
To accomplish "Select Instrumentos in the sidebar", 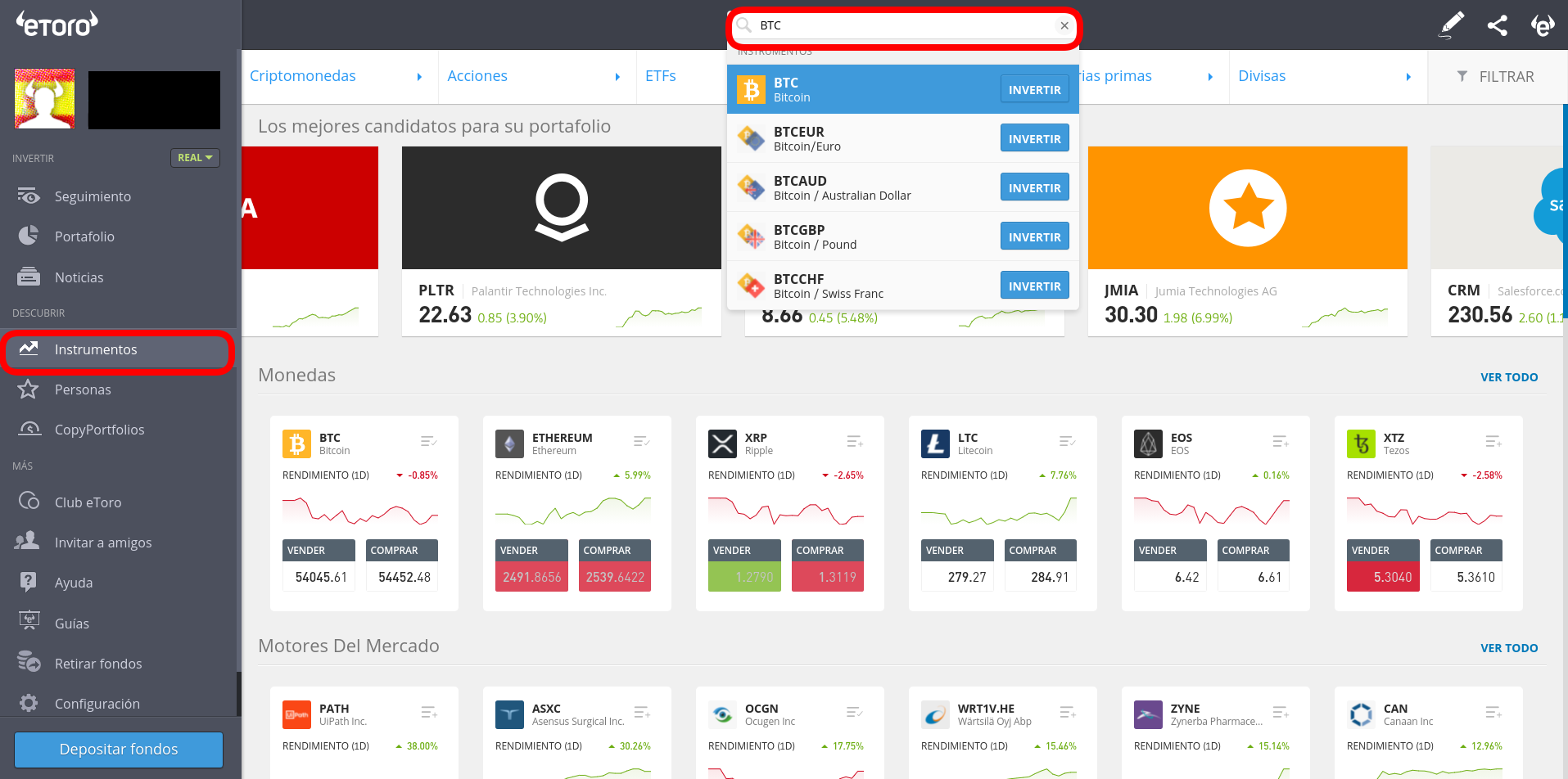I will coord(118,350).
